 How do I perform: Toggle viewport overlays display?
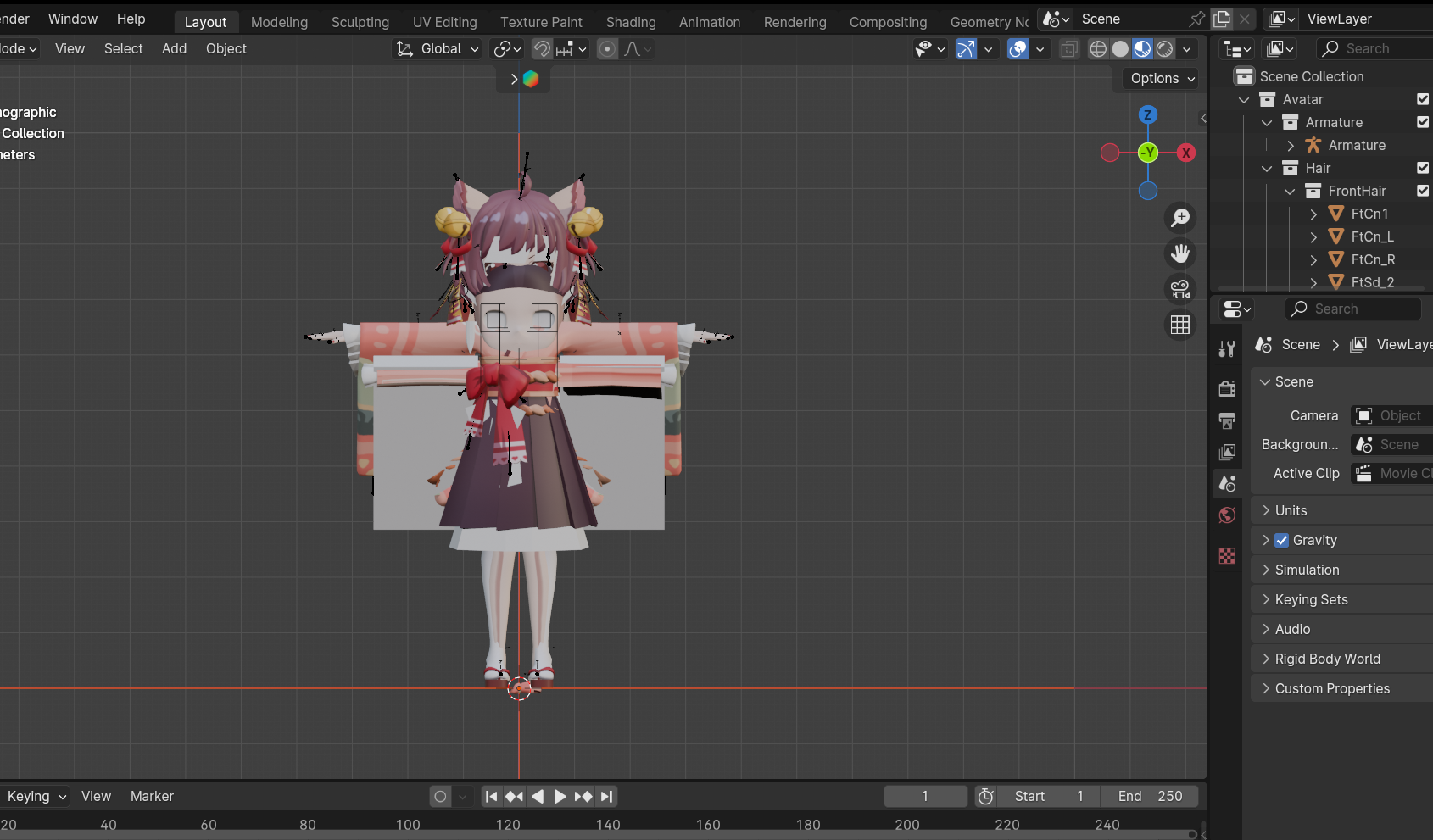click(1018, 49)
